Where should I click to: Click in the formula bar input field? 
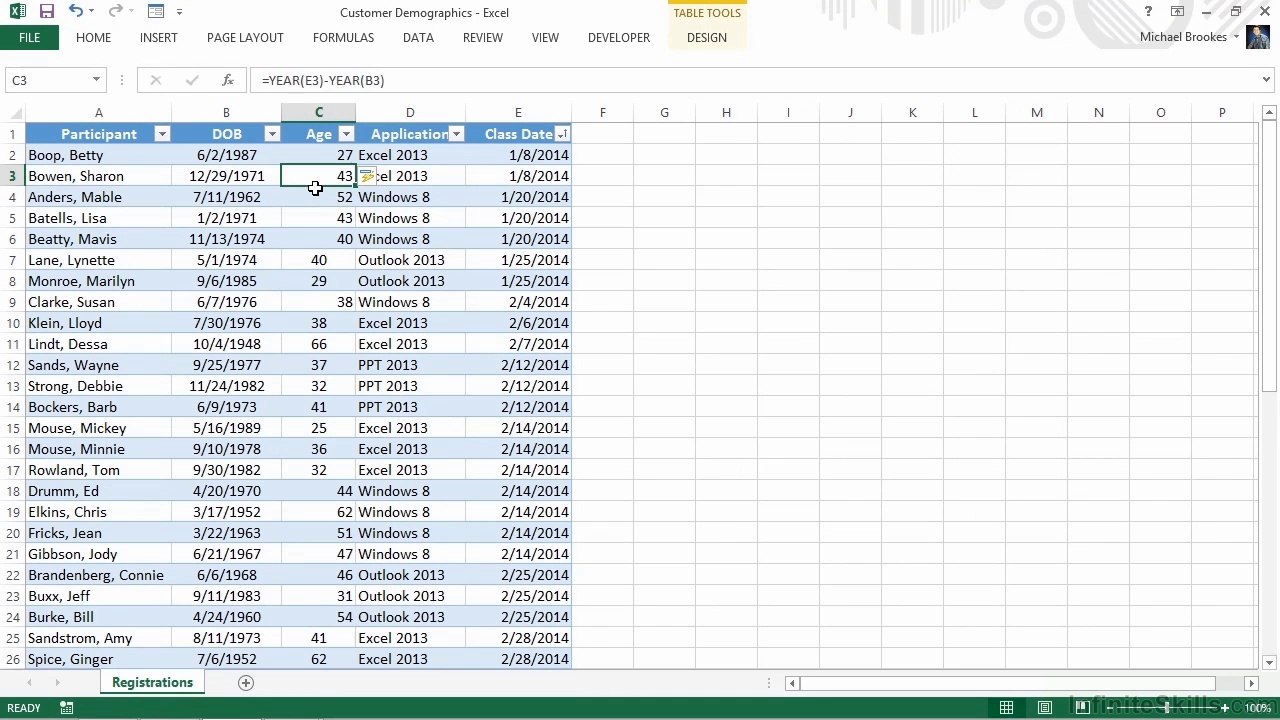755,80
